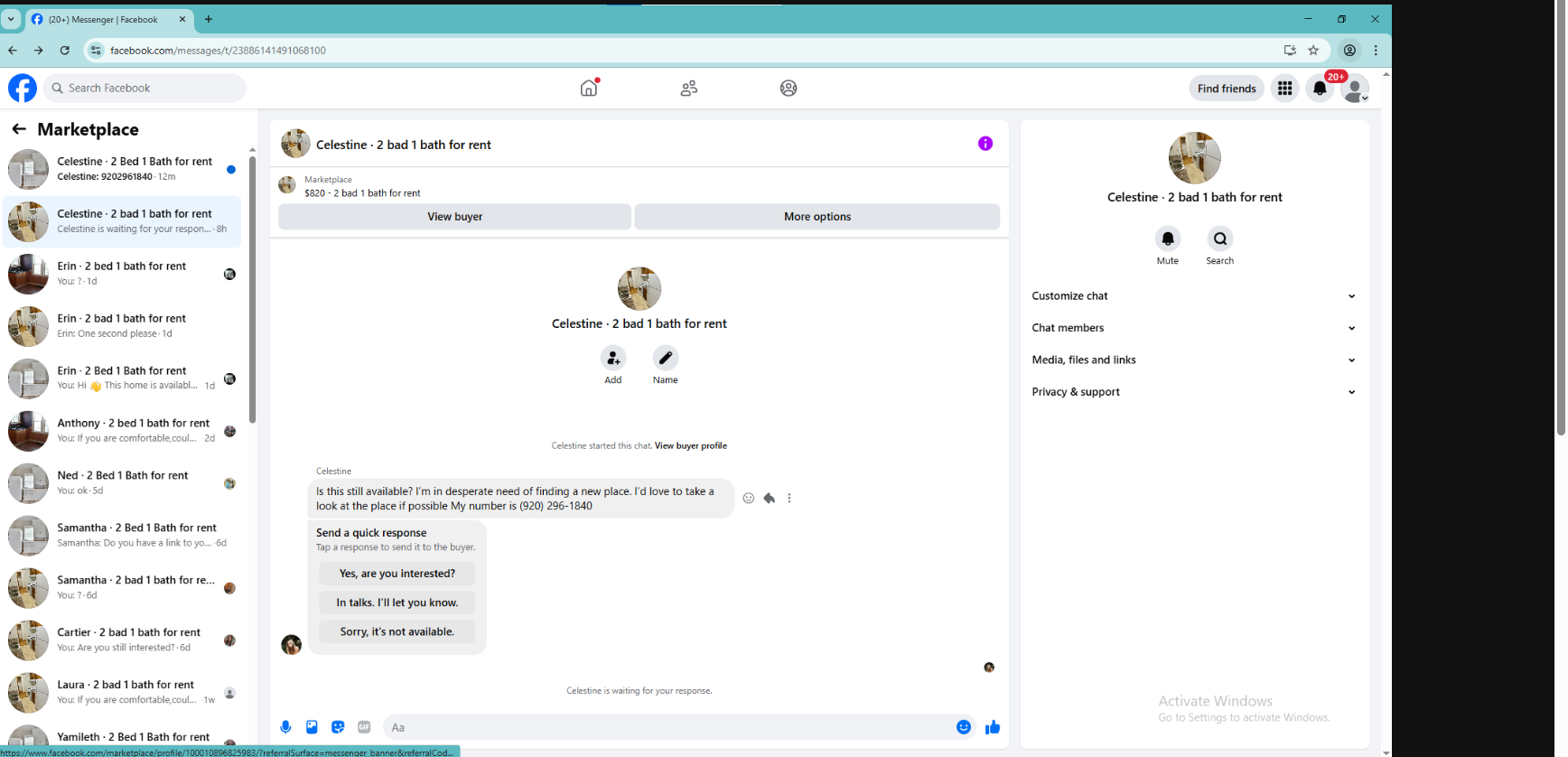Open Chrome profile icon
The image size is (1568, 757).
(x=1349, y=51)
